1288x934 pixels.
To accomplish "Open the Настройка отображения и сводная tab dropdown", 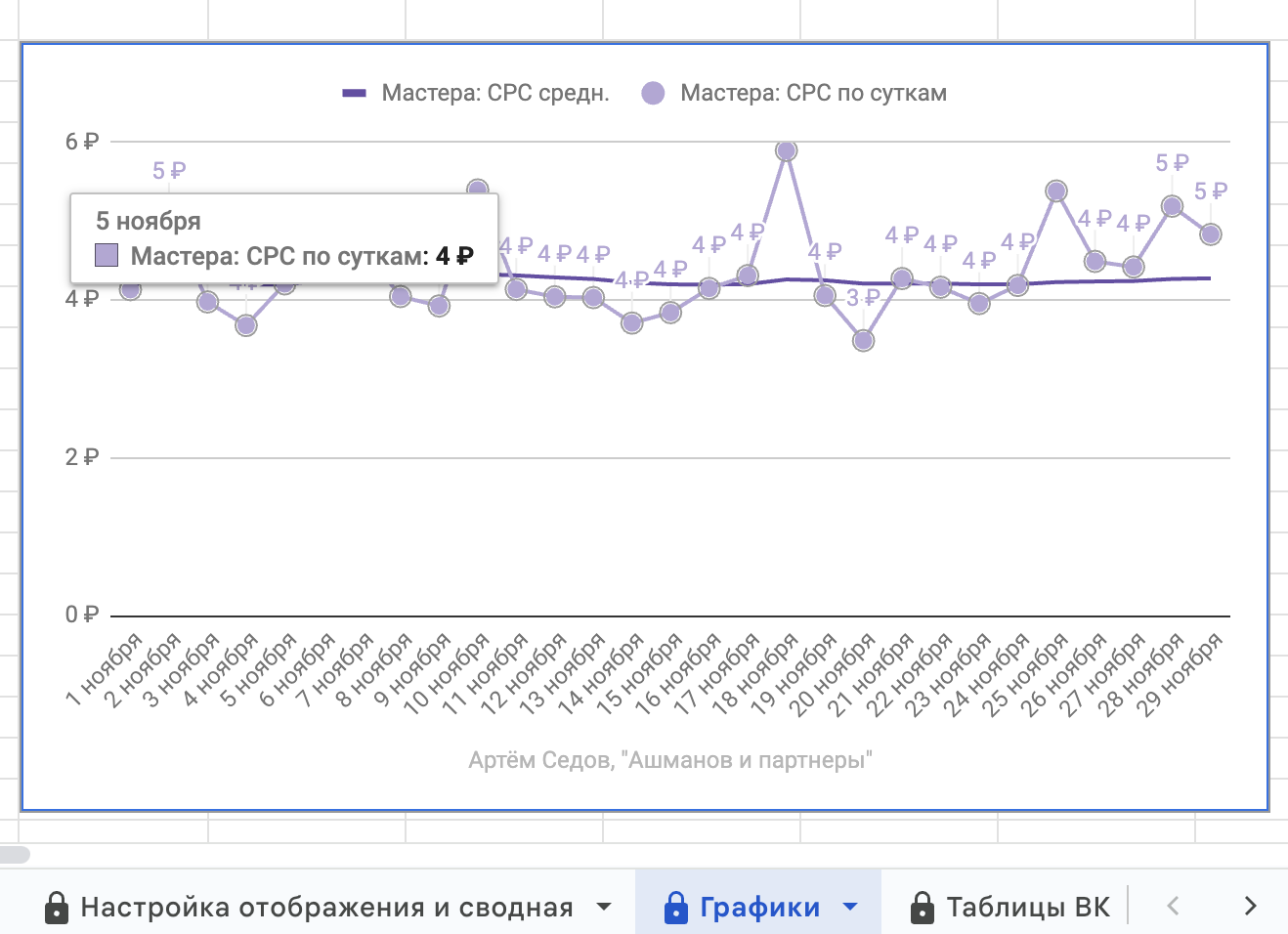I will tap(604, 907).
